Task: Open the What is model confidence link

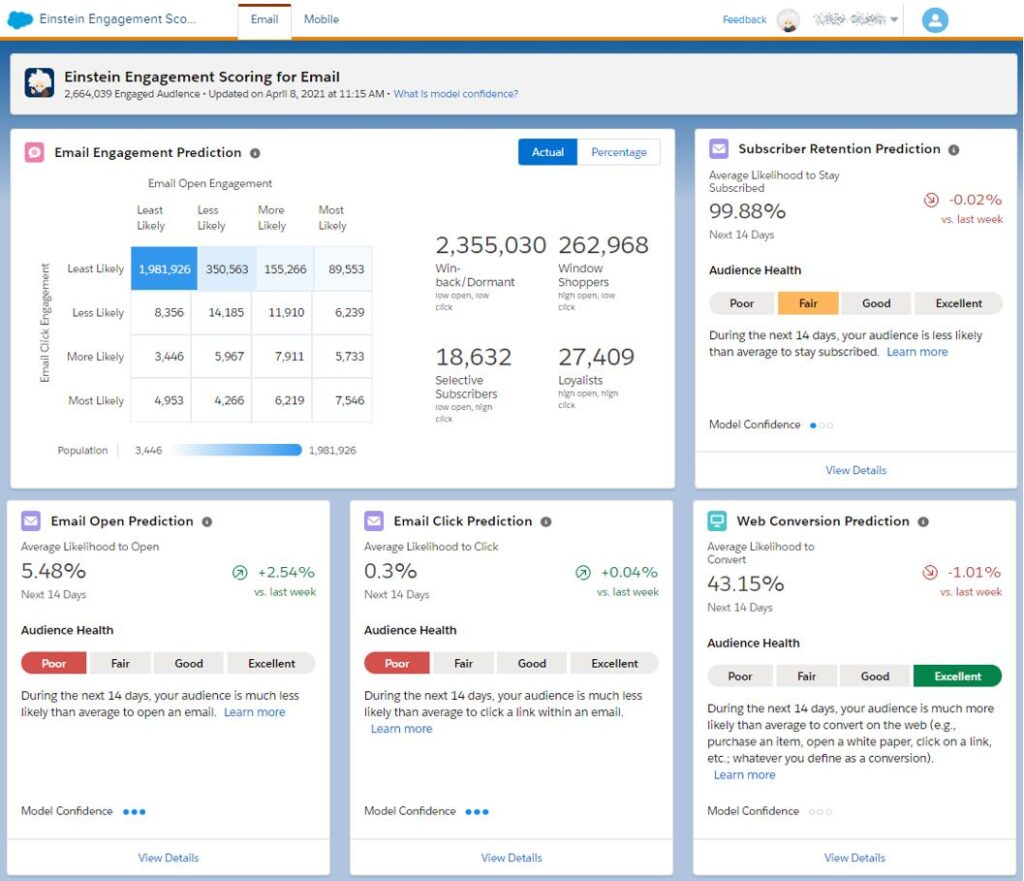Action: (456, 94)
